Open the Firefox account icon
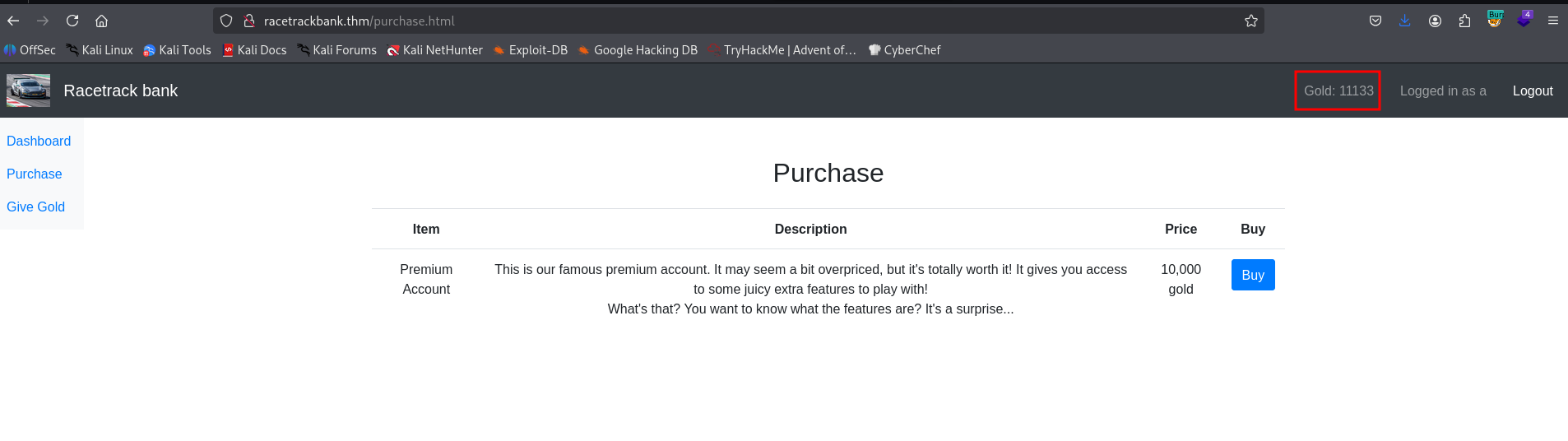The height and width of the screenshot is (441, 1568). pos(1435,21)
